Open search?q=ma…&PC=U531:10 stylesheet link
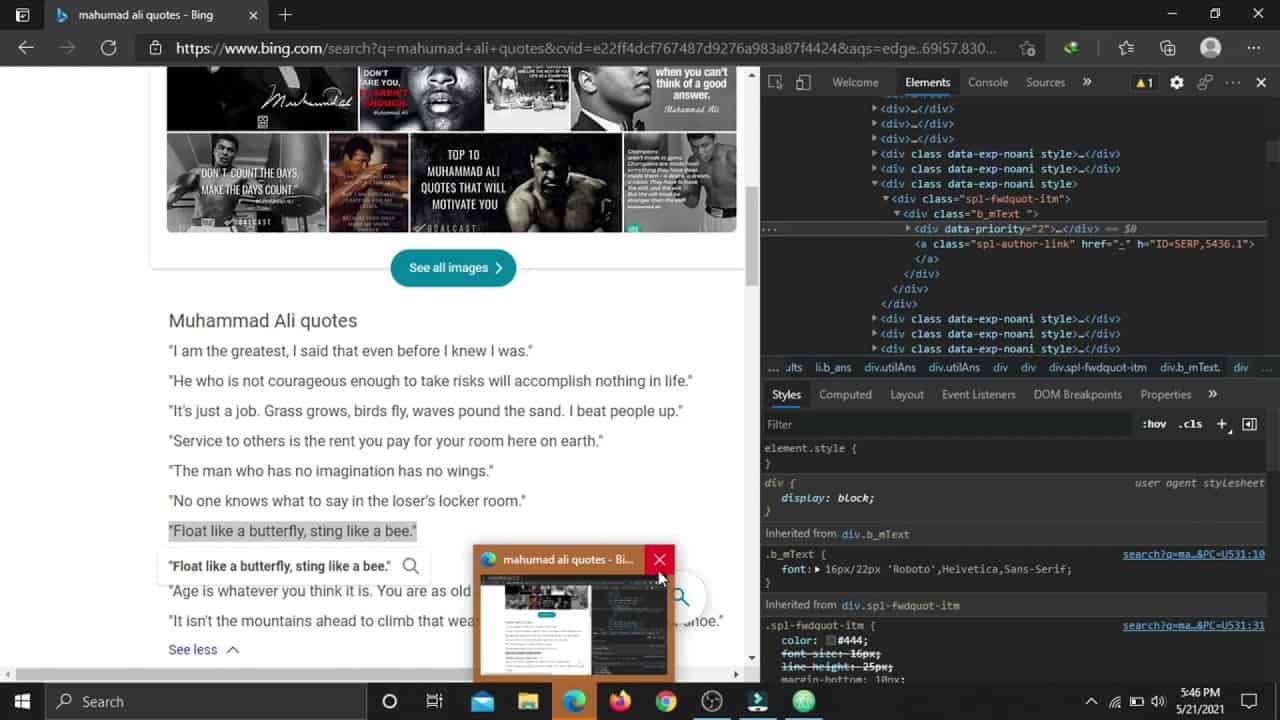 click(x=1193, y=554)
